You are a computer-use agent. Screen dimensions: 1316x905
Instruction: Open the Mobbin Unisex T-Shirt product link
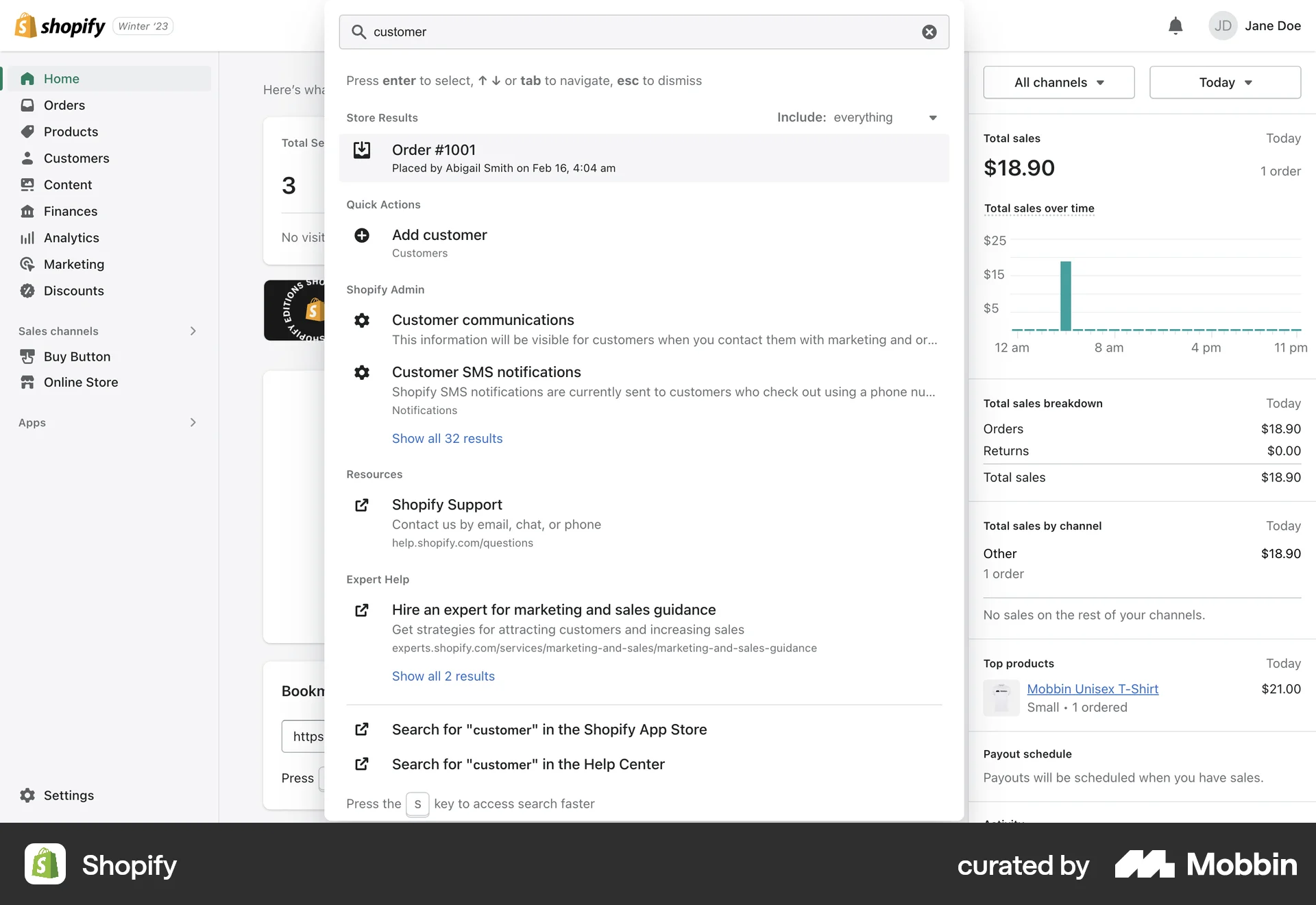(x=1093, y=689)
